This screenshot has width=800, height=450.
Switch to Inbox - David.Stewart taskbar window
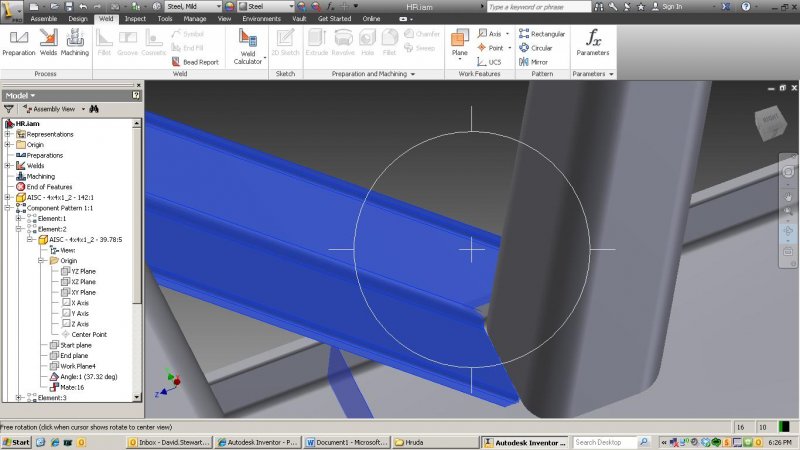(x=168, y=442)
